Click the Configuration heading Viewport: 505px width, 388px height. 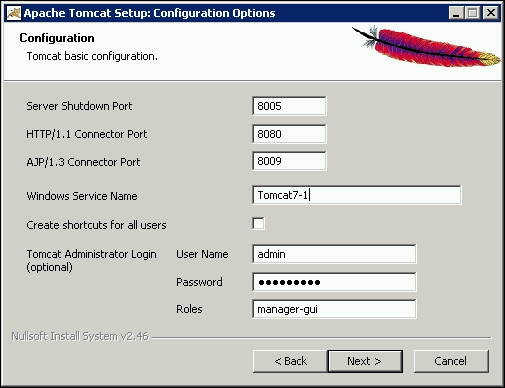[x=57, y=38]
